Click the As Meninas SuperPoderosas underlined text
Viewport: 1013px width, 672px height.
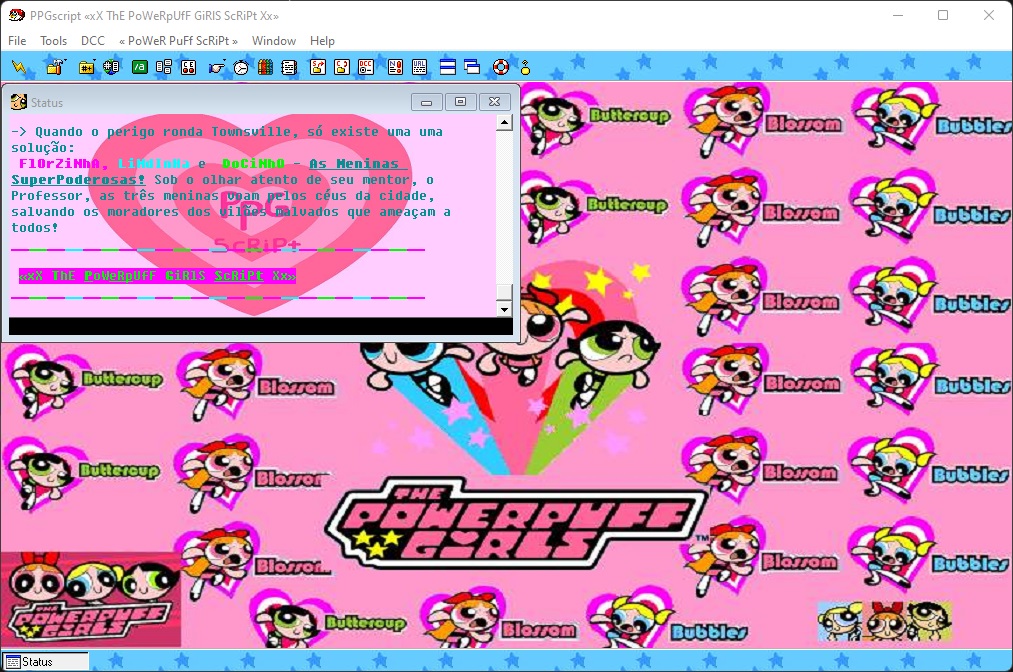[x=209, y=171]
